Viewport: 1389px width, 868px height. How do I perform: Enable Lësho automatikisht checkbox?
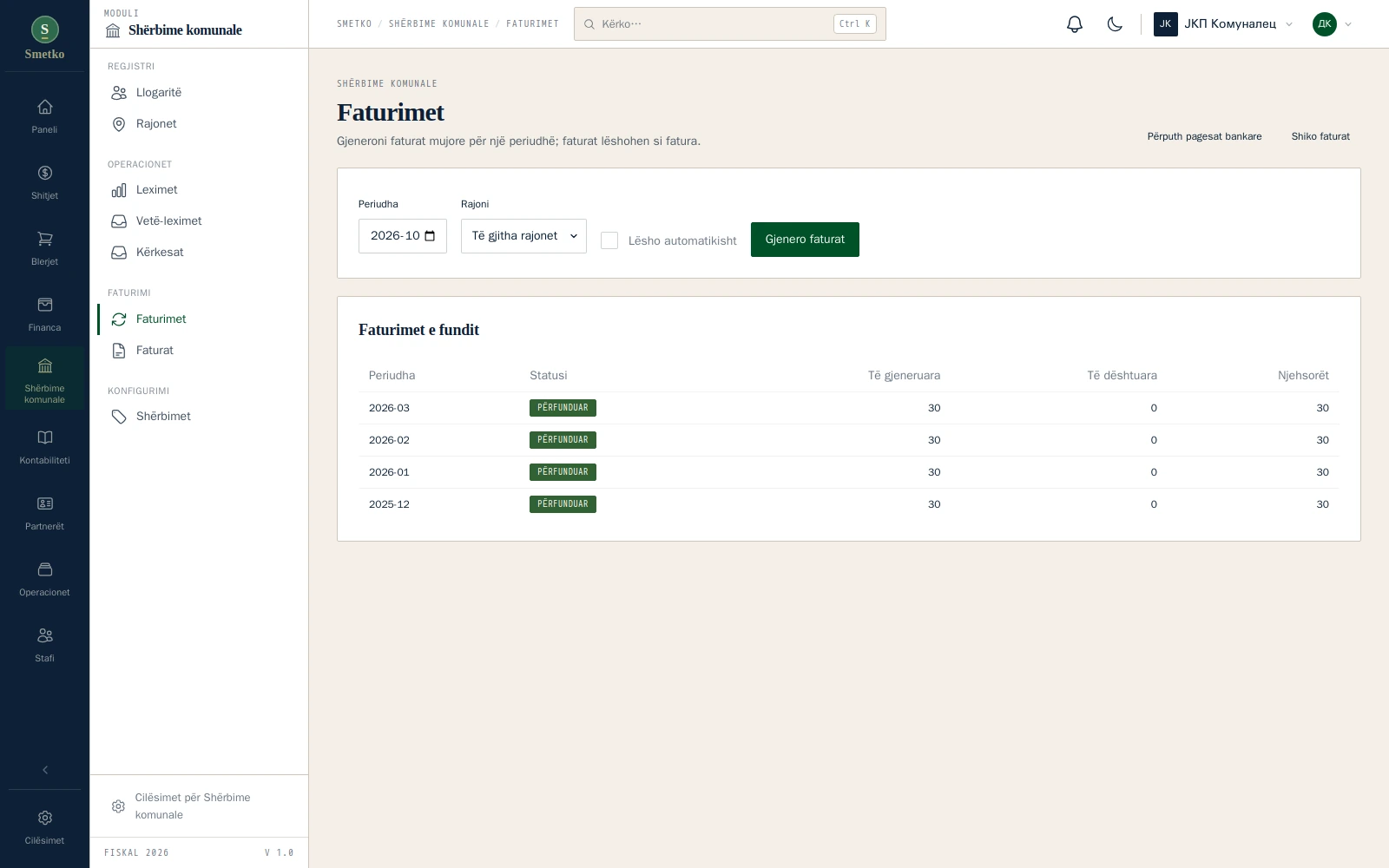(x=609, y=240)
